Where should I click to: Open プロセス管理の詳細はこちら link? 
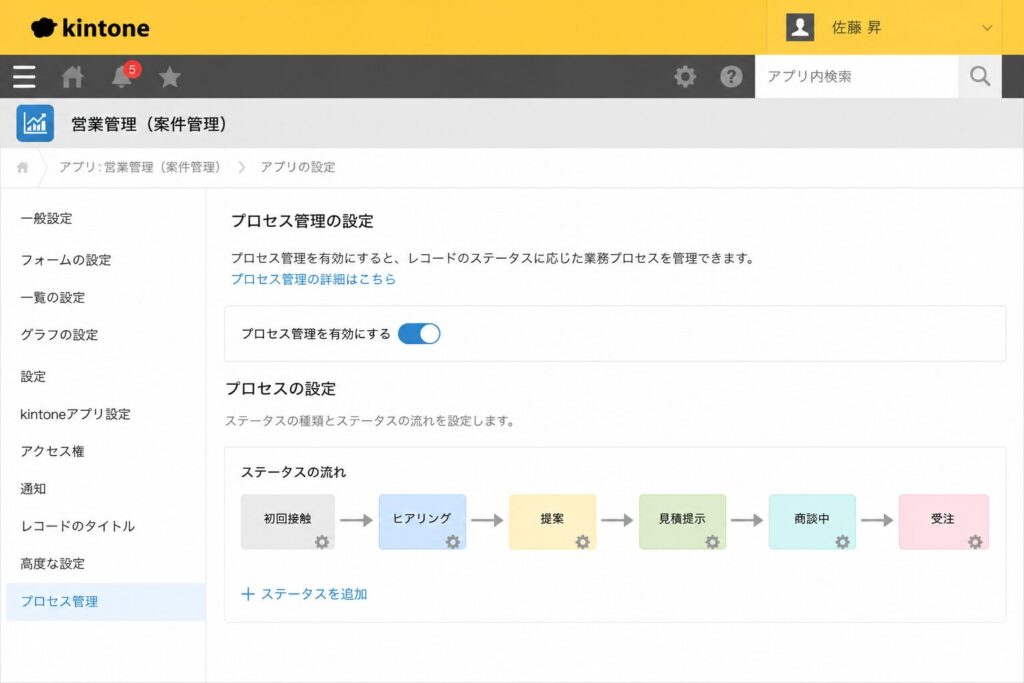pyautogui.click(x=313, y=279)
